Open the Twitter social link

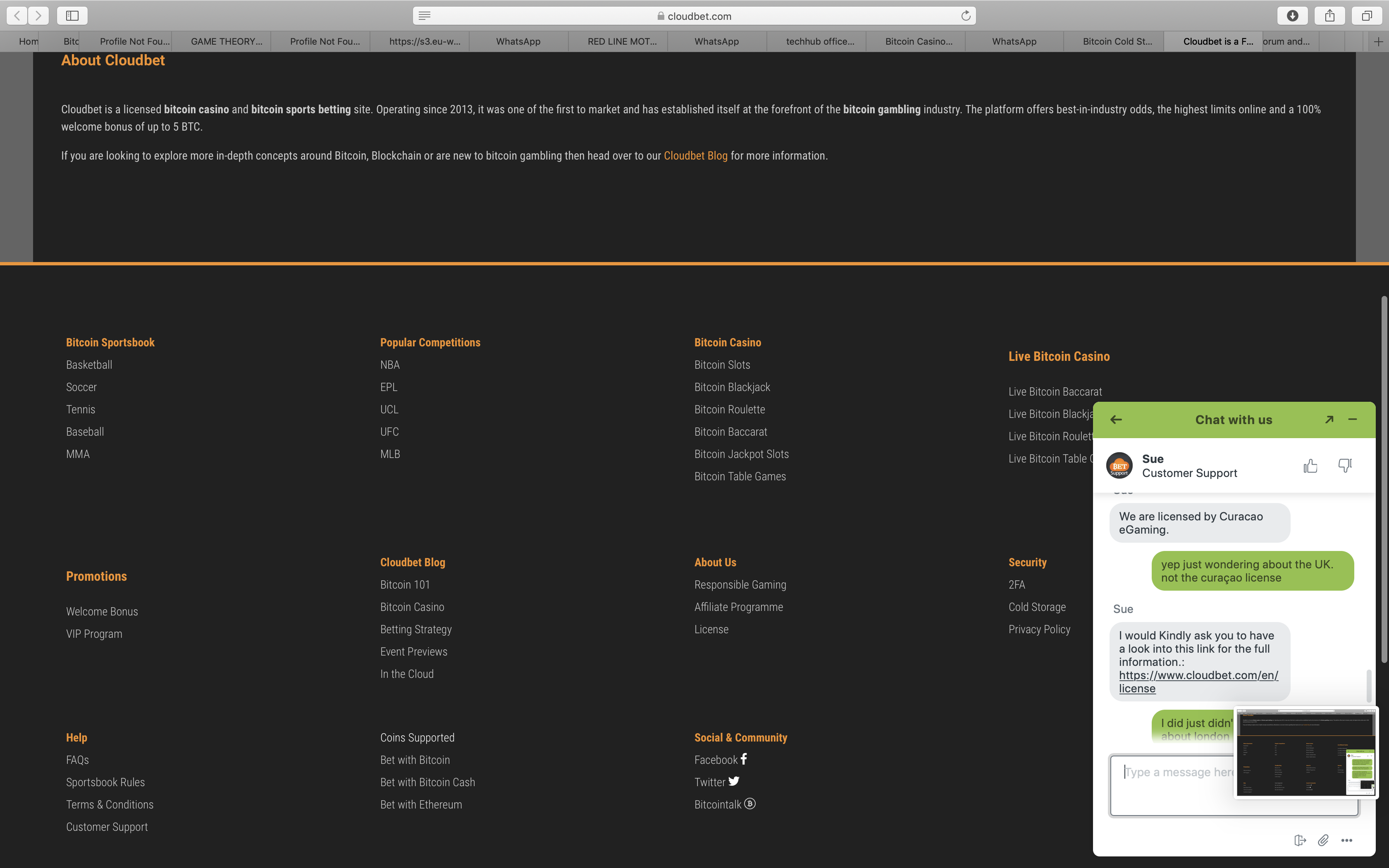(717, 782)
